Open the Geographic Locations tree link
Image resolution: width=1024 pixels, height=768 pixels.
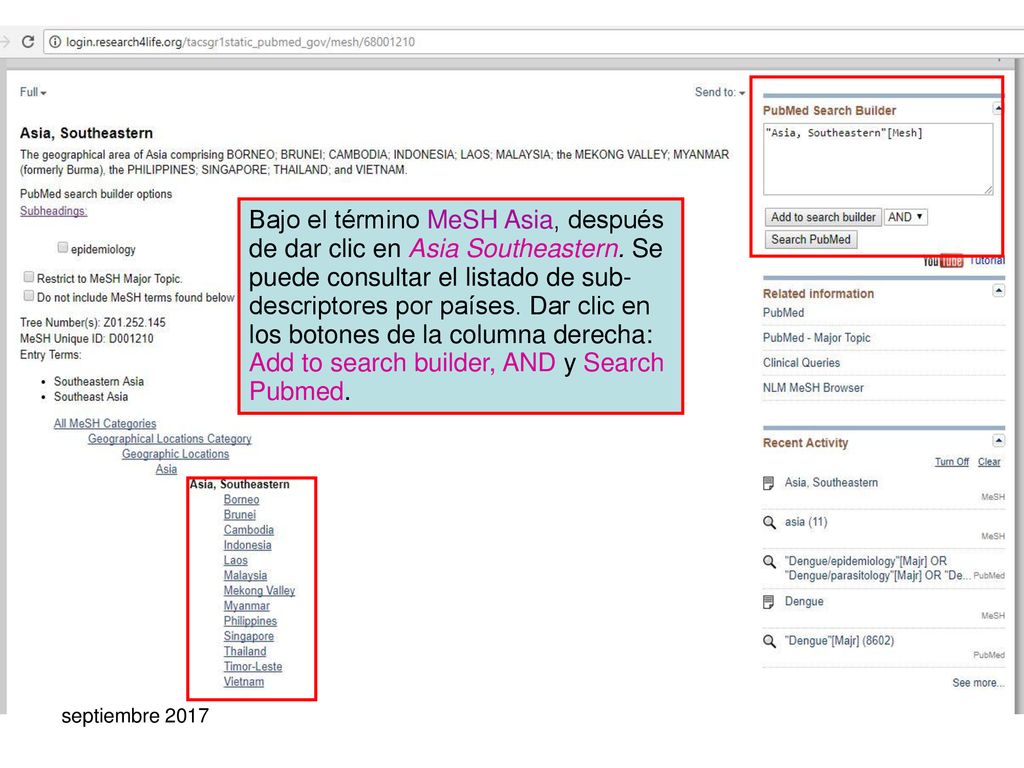[175, 454]
